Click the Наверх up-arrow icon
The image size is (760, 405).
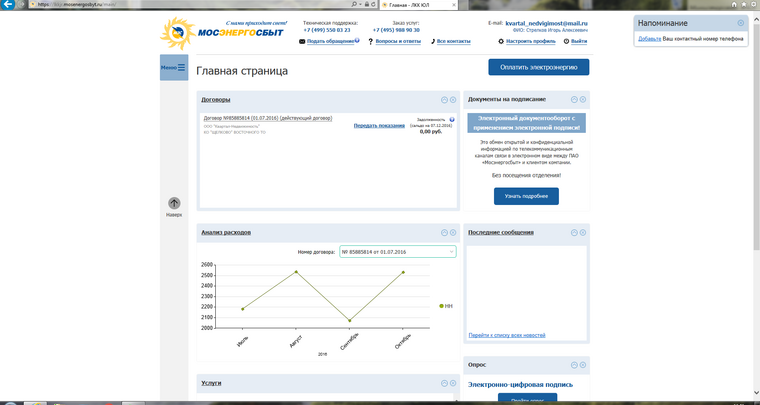tap(174, 203)
